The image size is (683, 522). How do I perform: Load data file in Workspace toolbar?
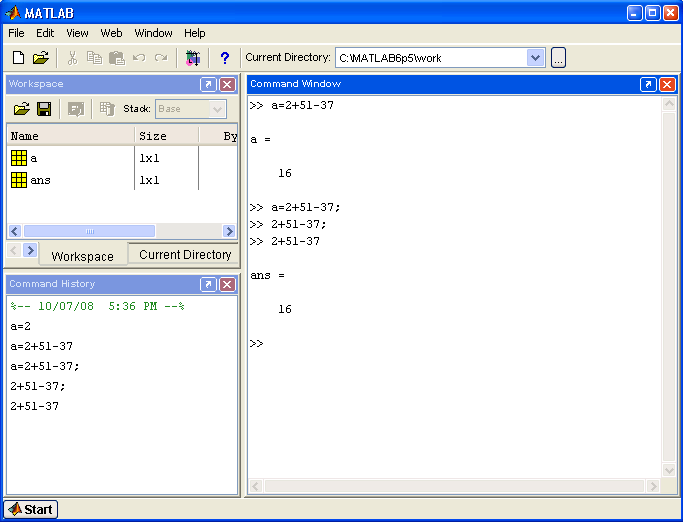[22, 108]
